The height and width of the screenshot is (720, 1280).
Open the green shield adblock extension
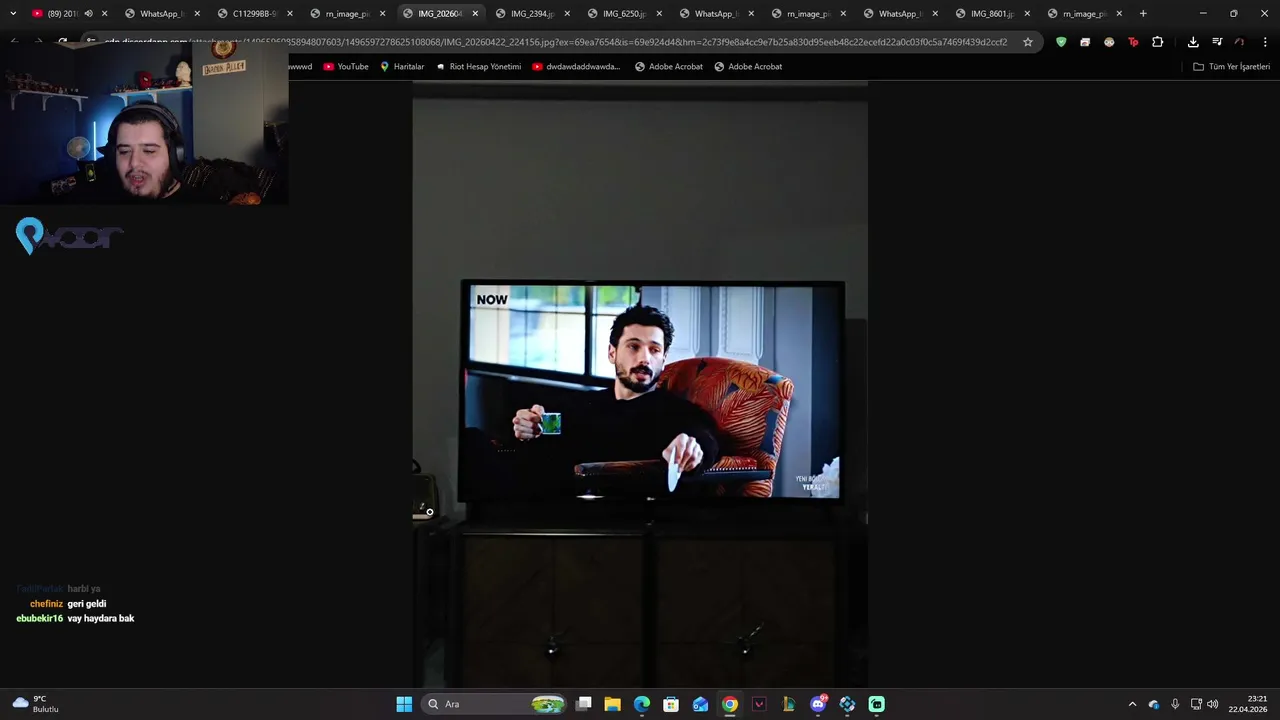pyautogui.click(x=1061, y=42)
